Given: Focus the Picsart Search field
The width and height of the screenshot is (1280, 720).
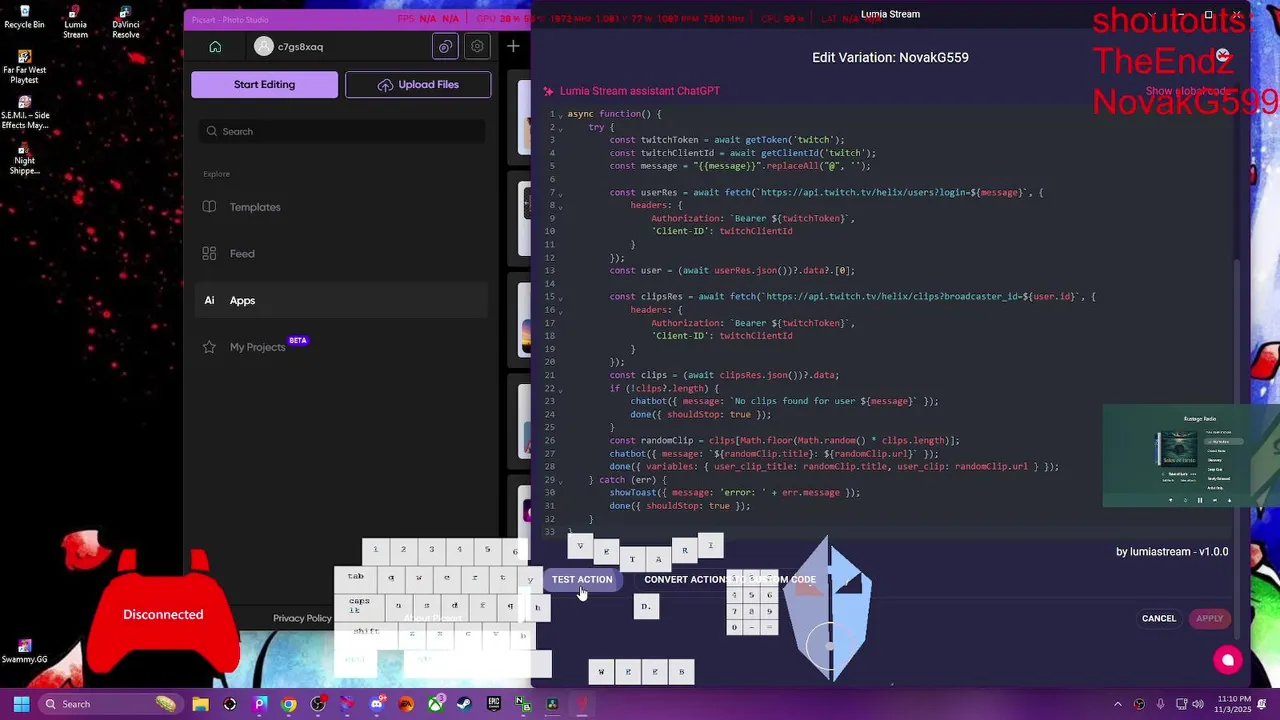Looking at the screenshot, I should (341, 131).
